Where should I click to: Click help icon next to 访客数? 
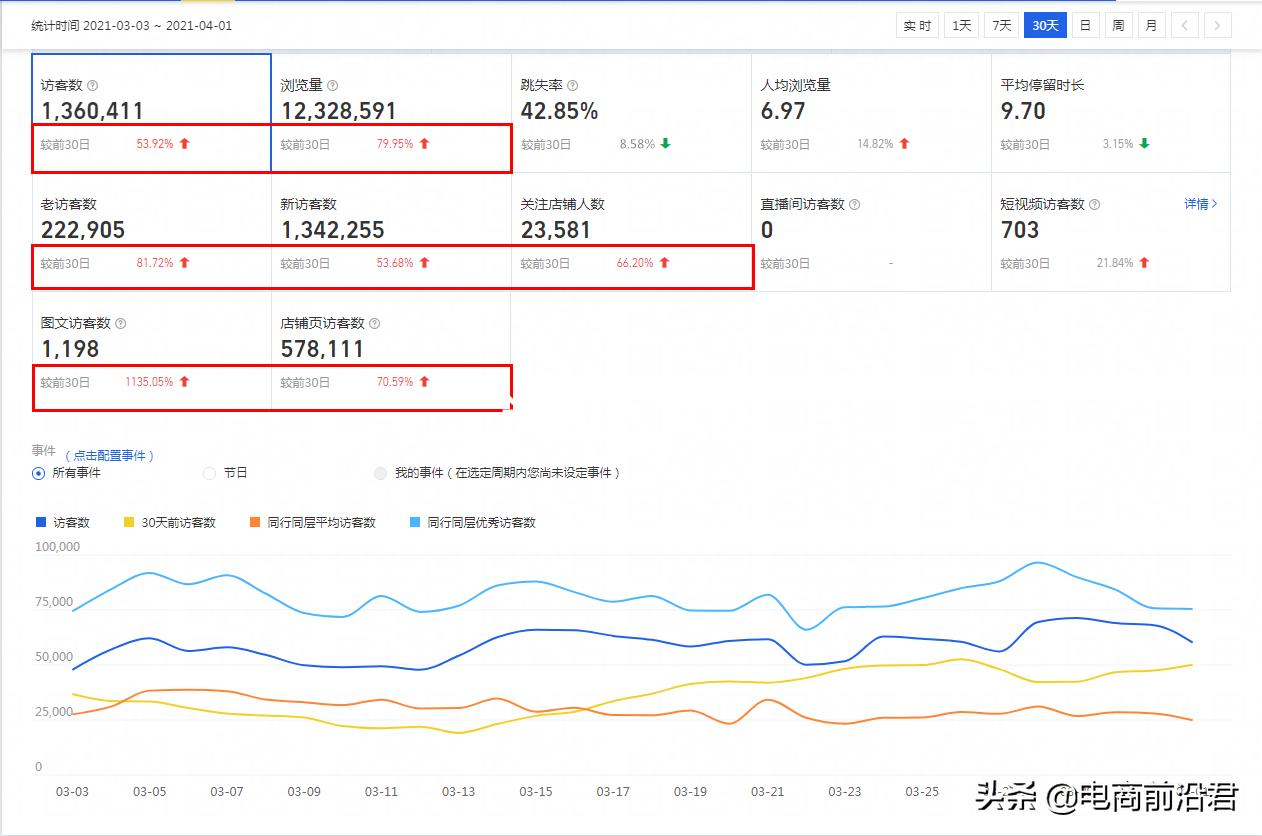coord(93,86)
